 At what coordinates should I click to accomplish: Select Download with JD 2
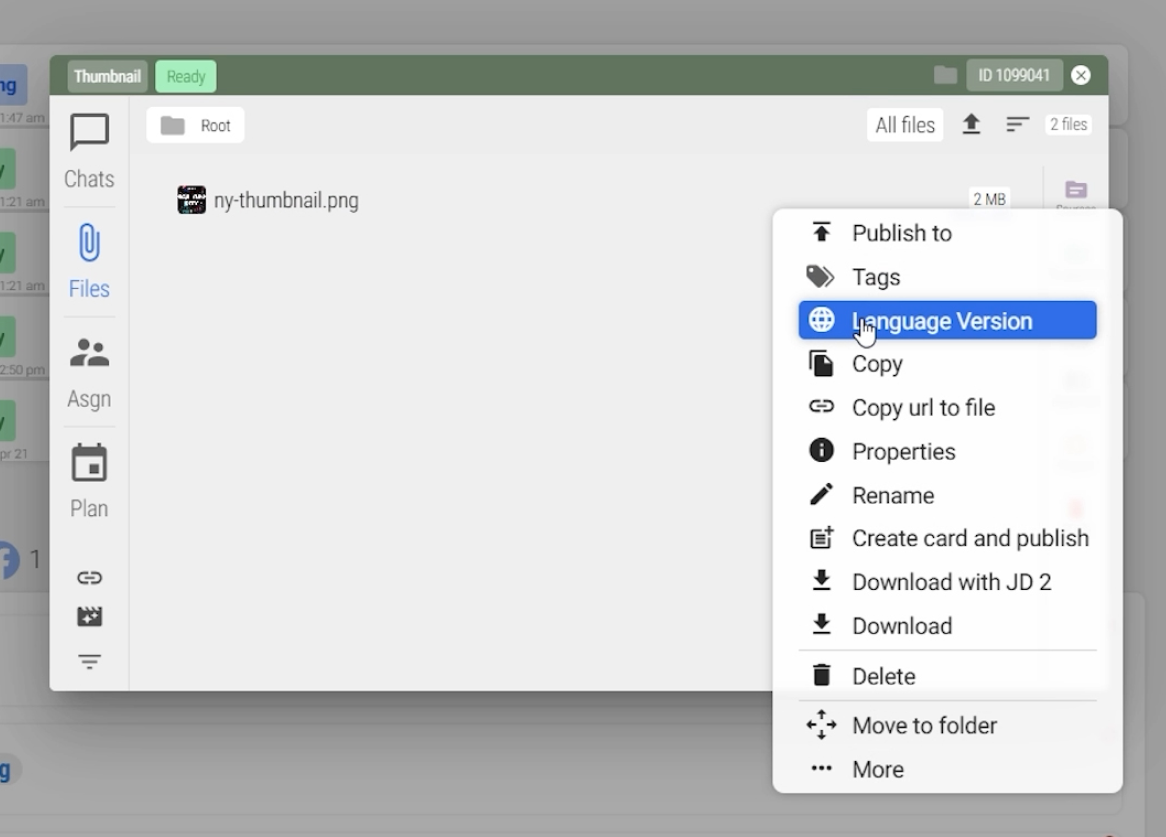[x=950, y=582]
